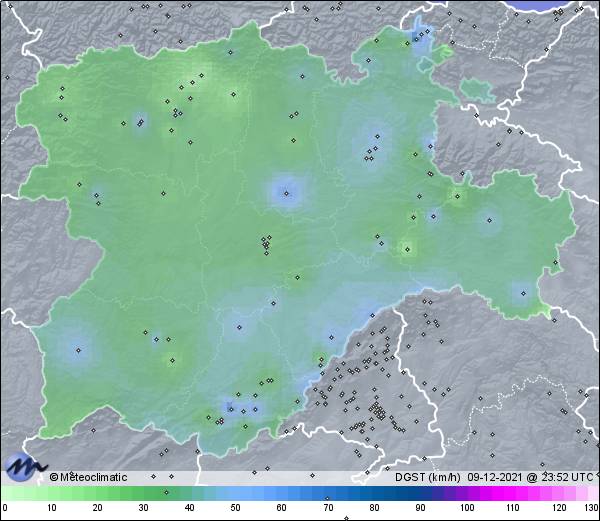The image size is (600, 521).
Task: Click the scale label 110
Action: click(513, 508)
